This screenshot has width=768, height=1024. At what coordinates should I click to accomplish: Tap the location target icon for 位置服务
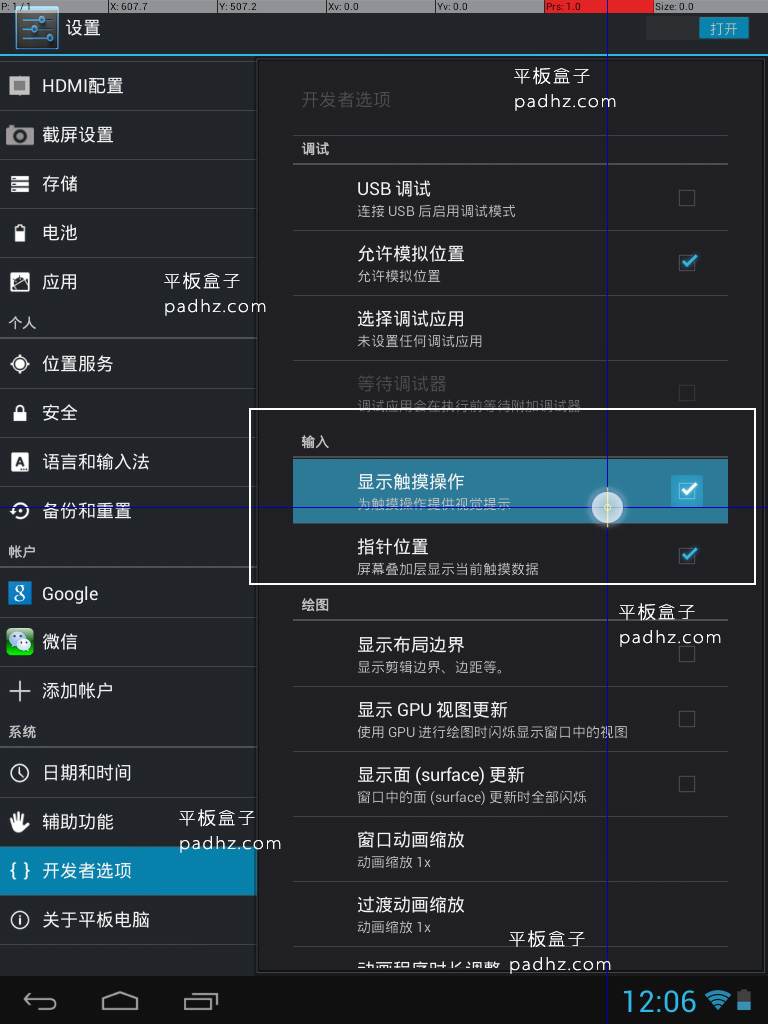[x=20, y=364]
